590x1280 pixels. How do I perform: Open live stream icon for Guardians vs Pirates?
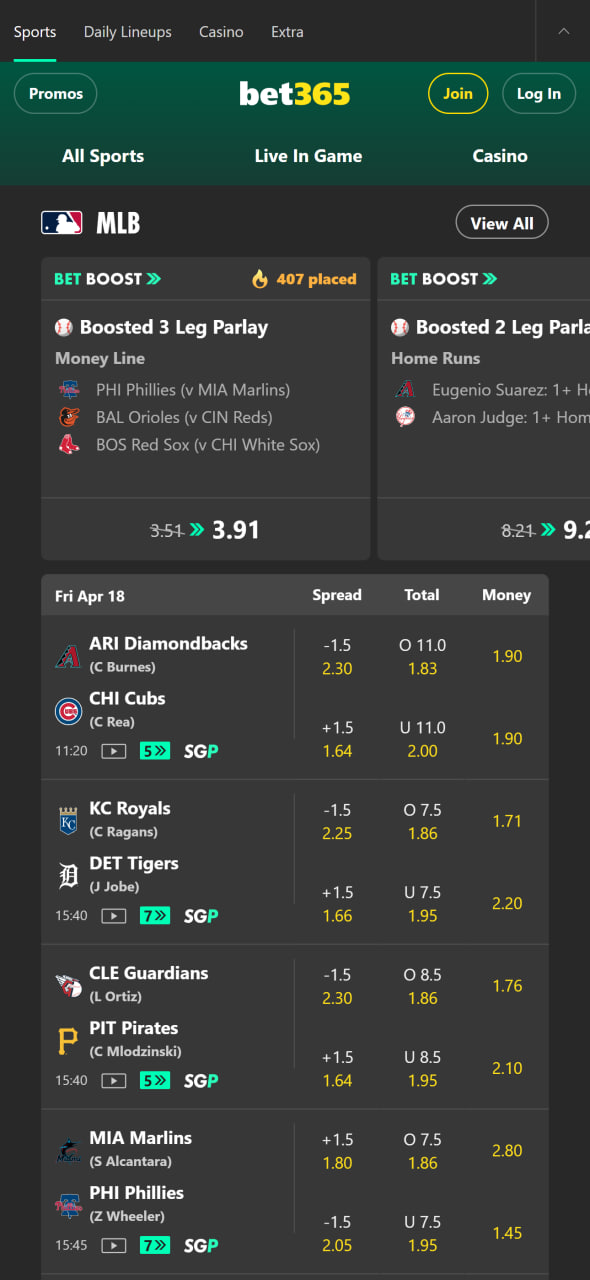114,1081
